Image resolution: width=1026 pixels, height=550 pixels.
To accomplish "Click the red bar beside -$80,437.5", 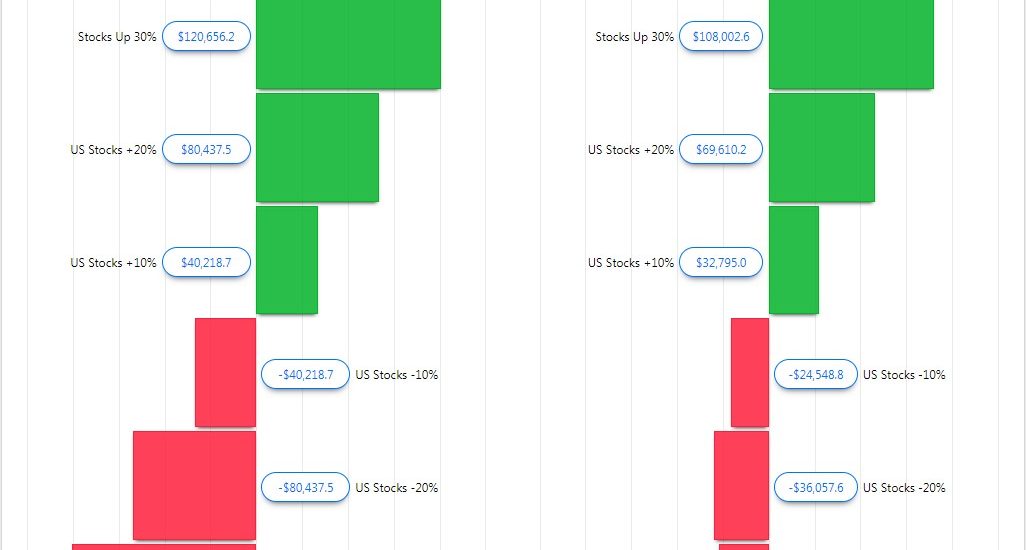I will (x=194, y=485).
